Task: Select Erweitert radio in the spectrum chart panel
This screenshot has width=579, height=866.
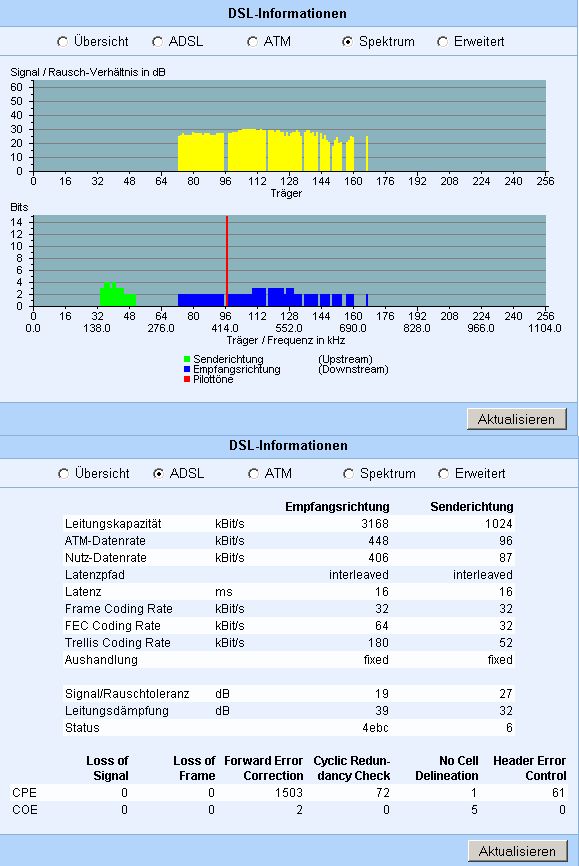Action: 443,41
